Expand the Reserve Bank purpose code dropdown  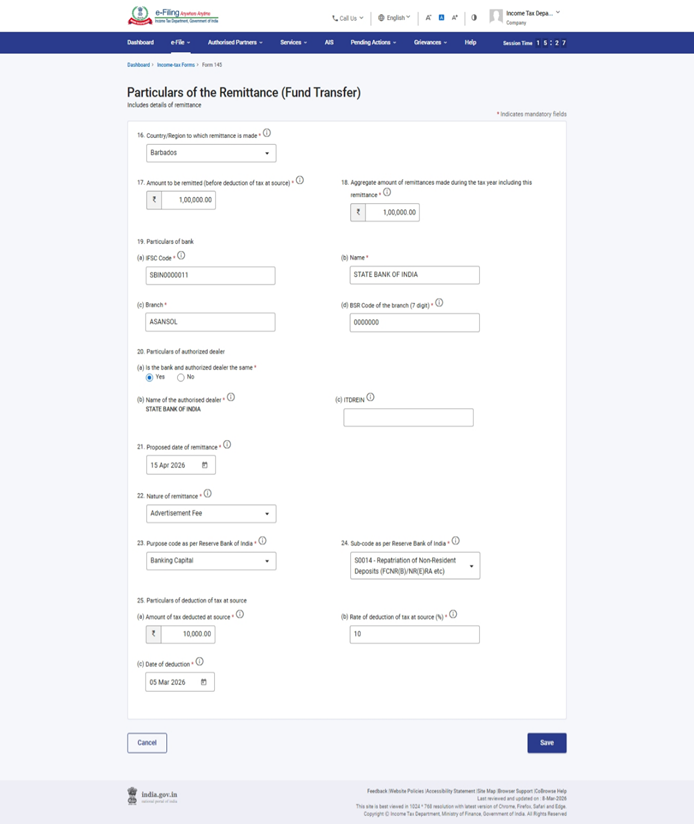tap(210, 561)
